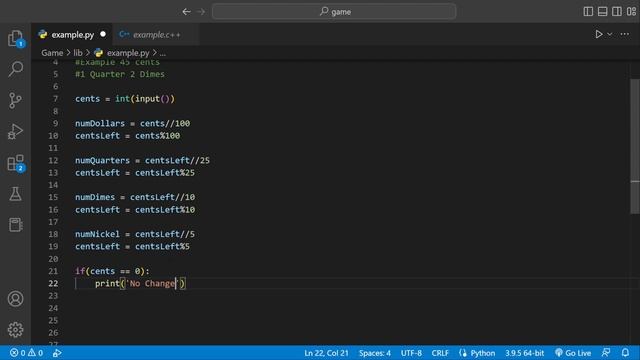Open the Manage gear icon
Image resolution: width=640 pixels, height=360 pixels.
pyautogui.click(x=16, y=329)
